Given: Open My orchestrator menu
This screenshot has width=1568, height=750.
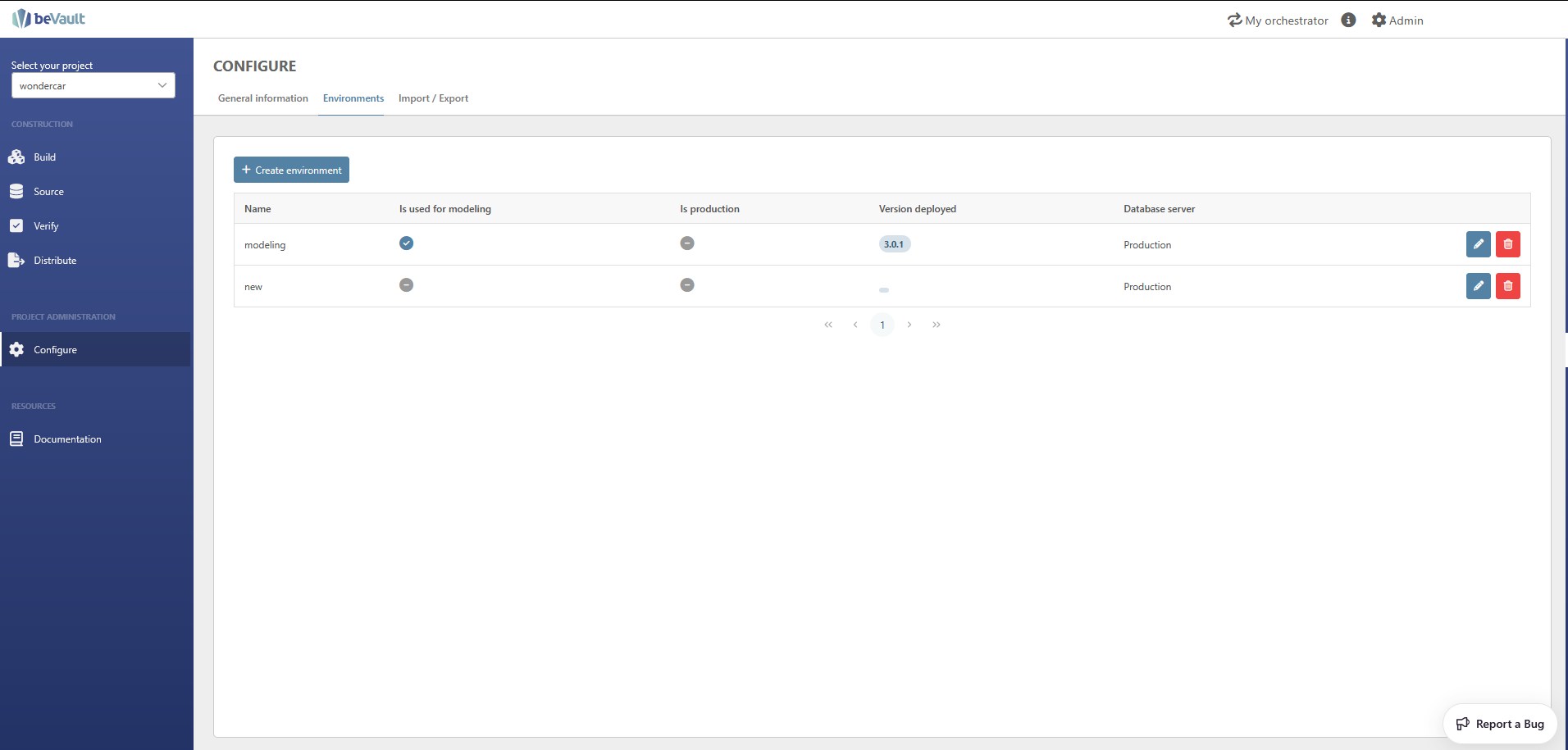Looking at the screenshot, I should (1278, 20).
